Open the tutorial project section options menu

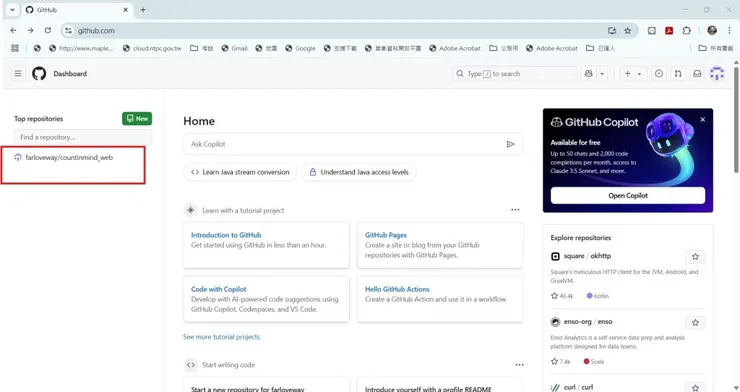515,209
